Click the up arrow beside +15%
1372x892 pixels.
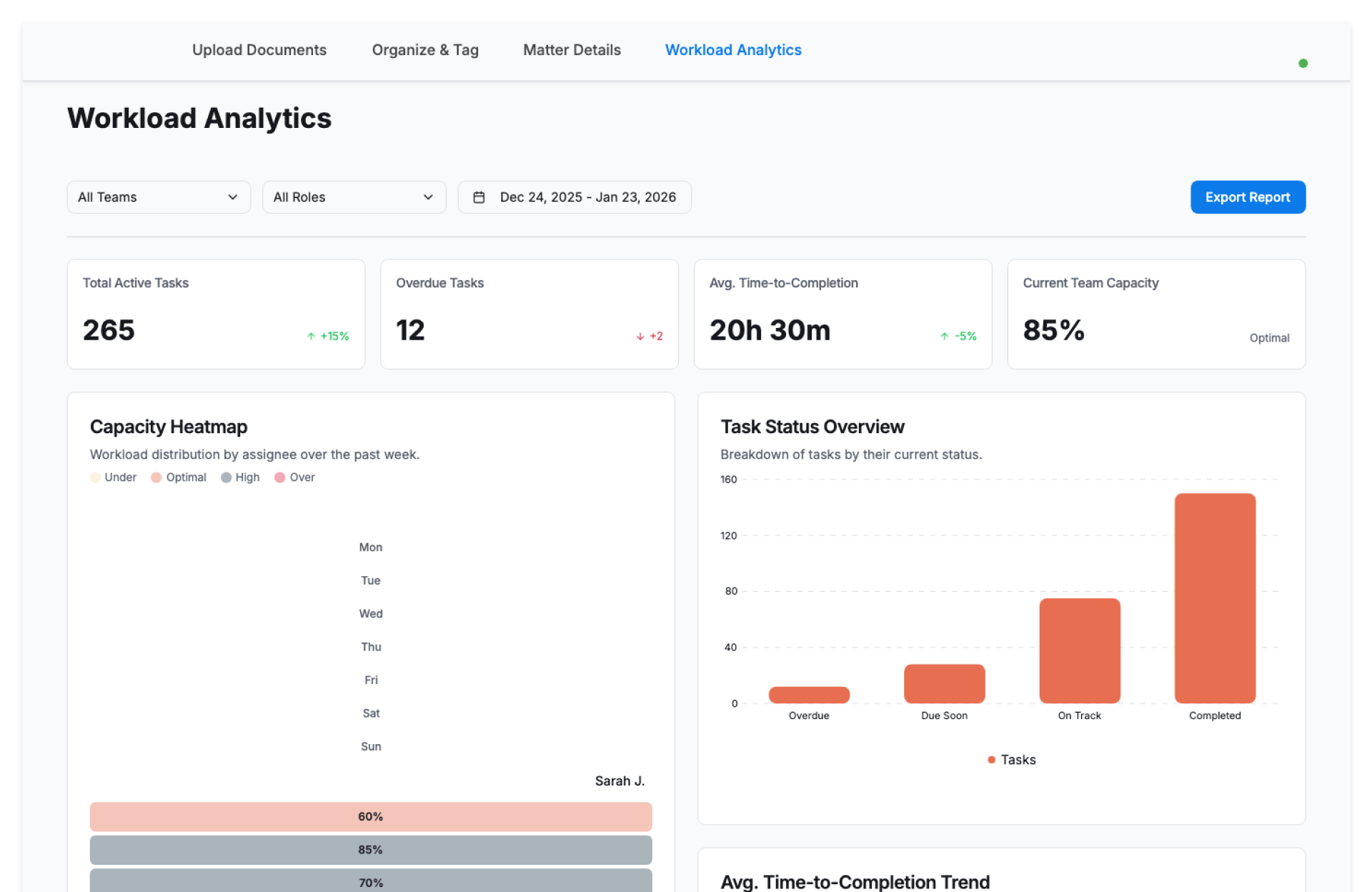tap(311, 336)
